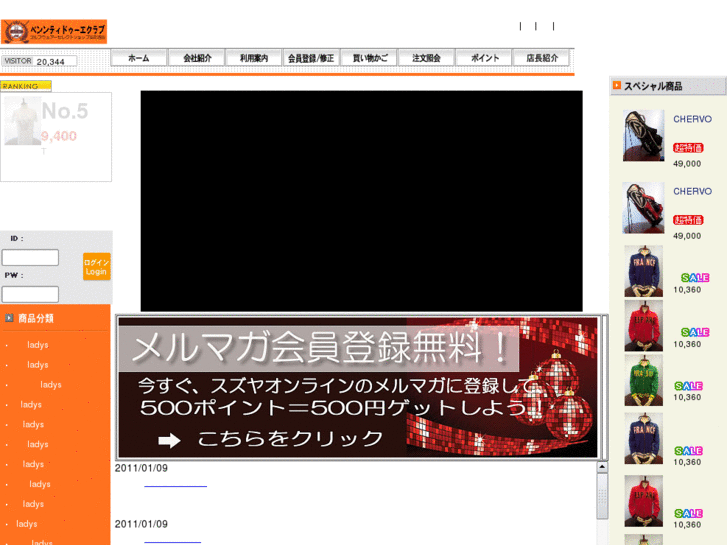Open the first red jacket thumbnail
The width and height of the screenshot is (727, 545).
click(x=644, y=326)
